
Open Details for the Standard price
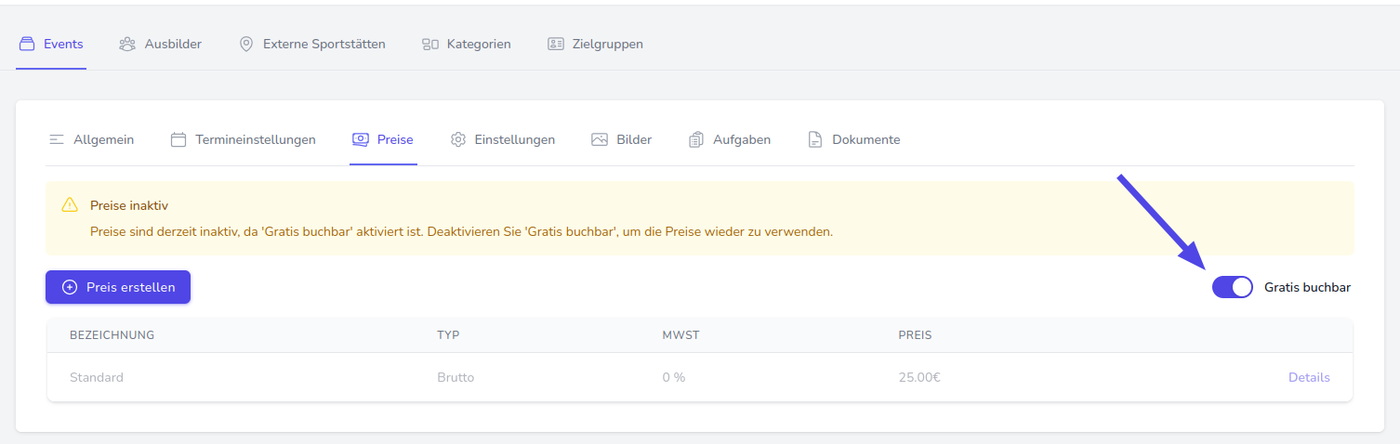coord(1308,378)
